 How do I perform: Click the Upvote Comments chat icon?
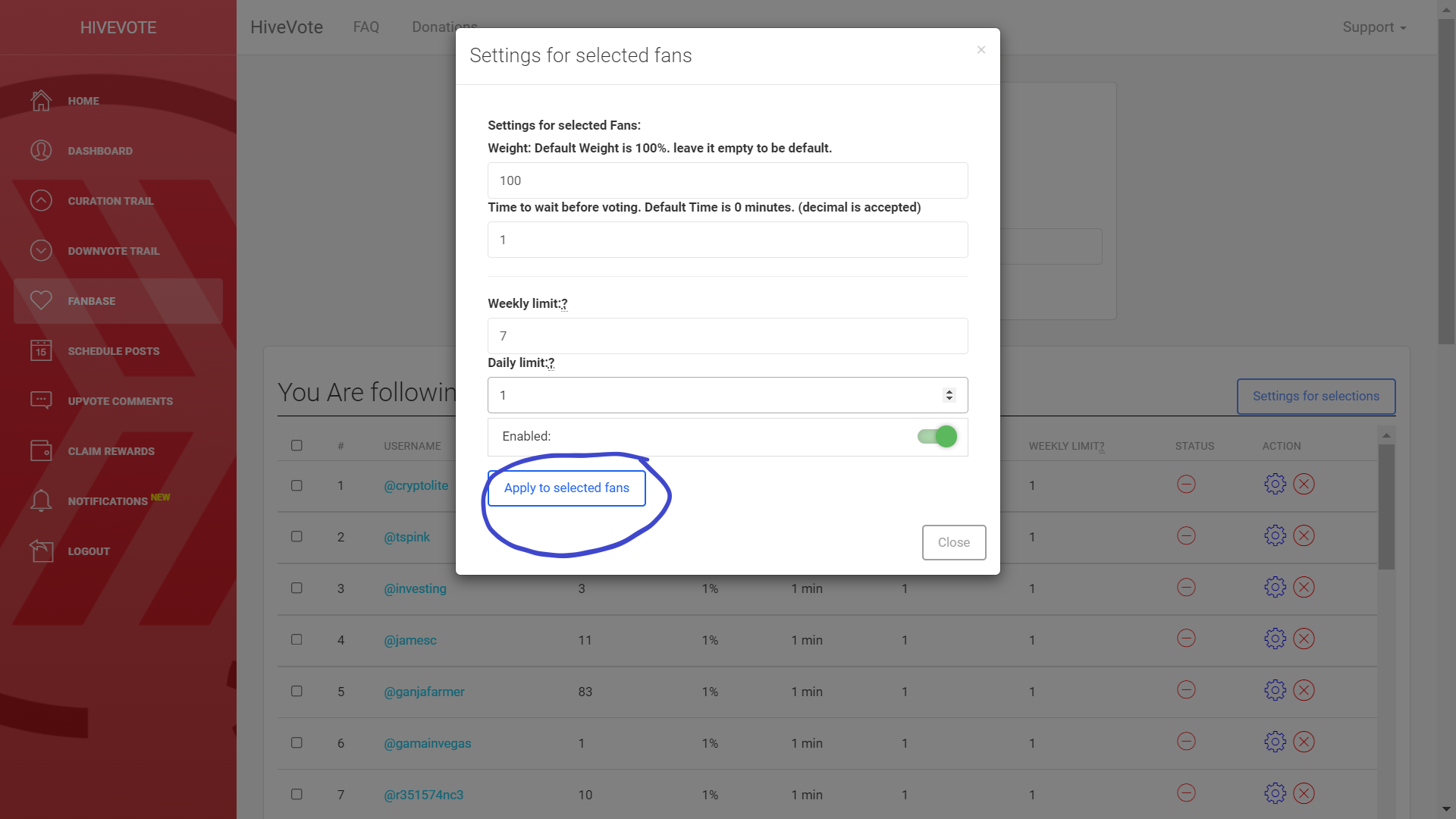(x=41, y=400)
